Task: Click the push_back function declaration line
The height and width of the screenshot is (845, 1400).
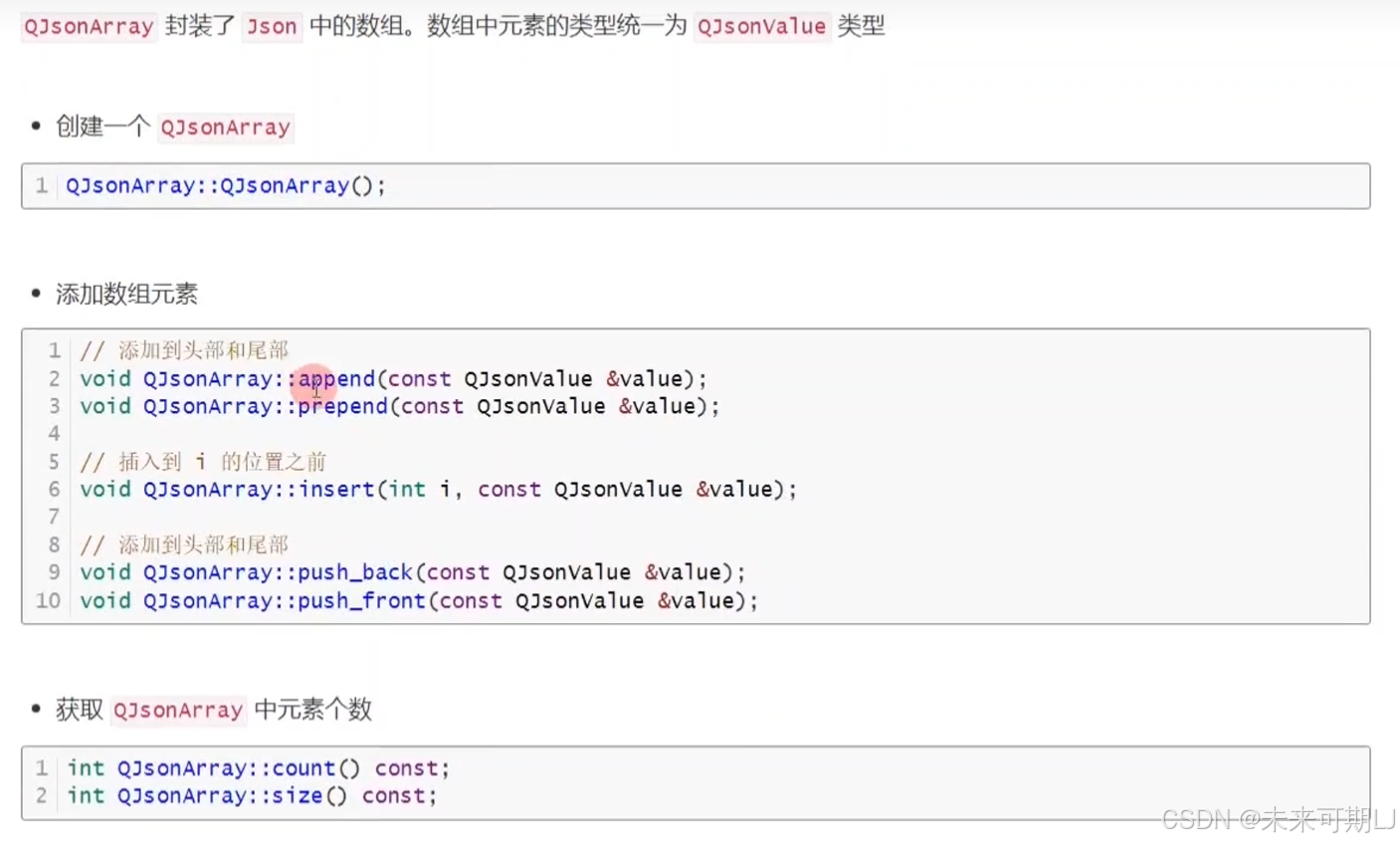Action: (x=413, y=572)
